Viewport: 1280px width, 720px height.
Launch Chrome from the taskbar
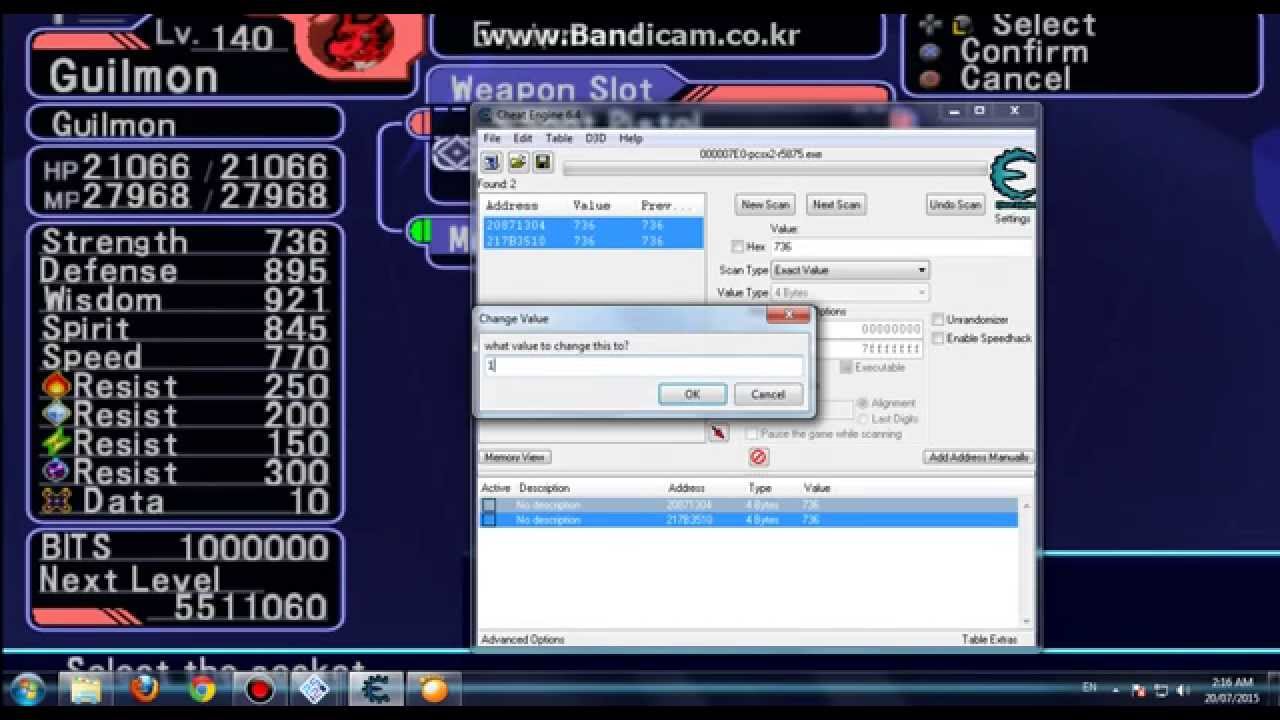tap(203, 689)
